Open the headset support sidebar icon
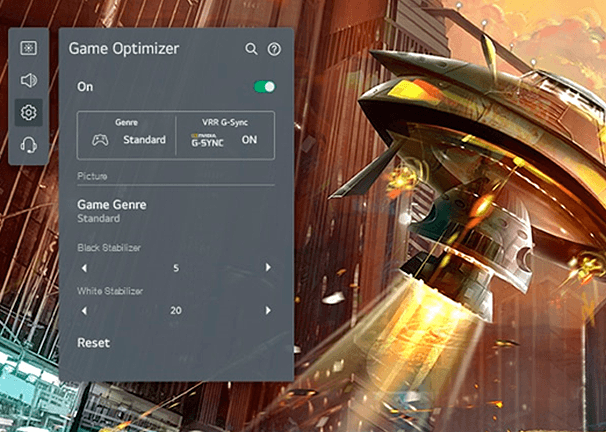 tap(28, 146)
